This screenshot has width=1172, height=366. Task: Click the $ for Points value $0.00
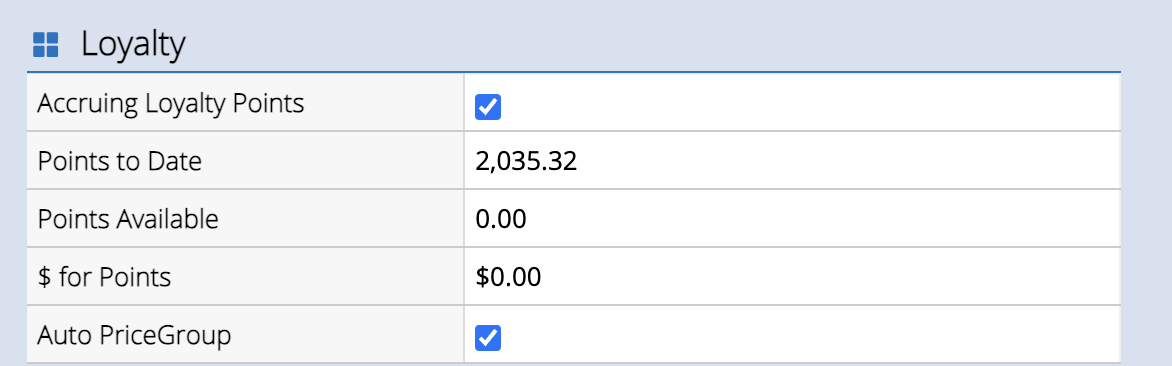point(508,277)
